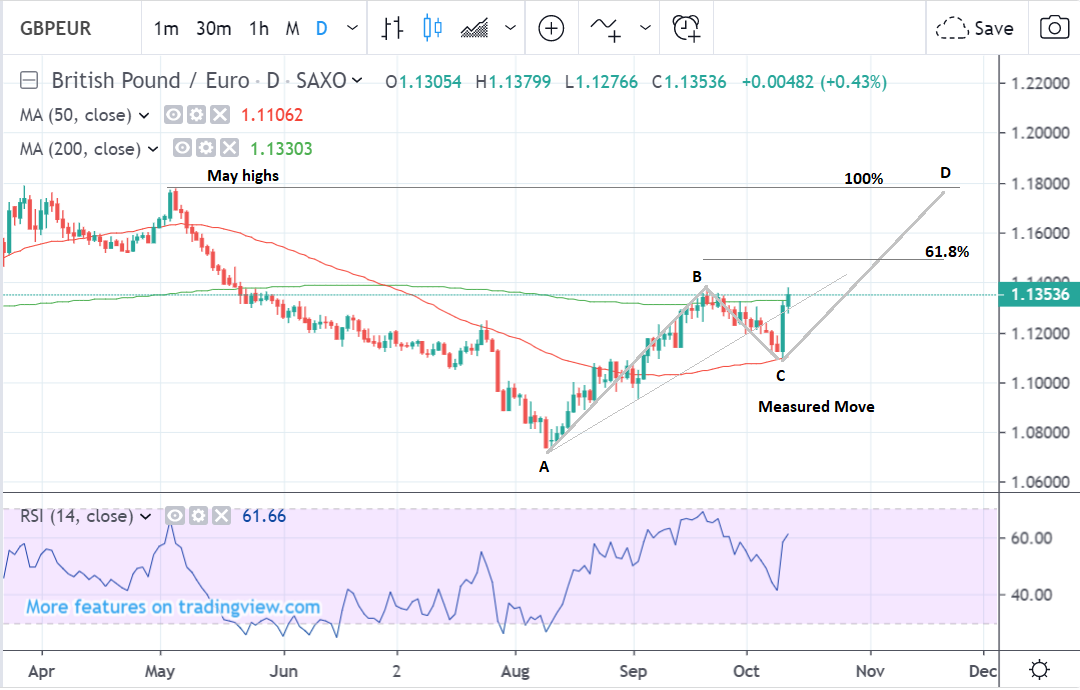1080x690 pixels.
Task: Click the compare or add symbol icon
Action: (x=551, y=28)
